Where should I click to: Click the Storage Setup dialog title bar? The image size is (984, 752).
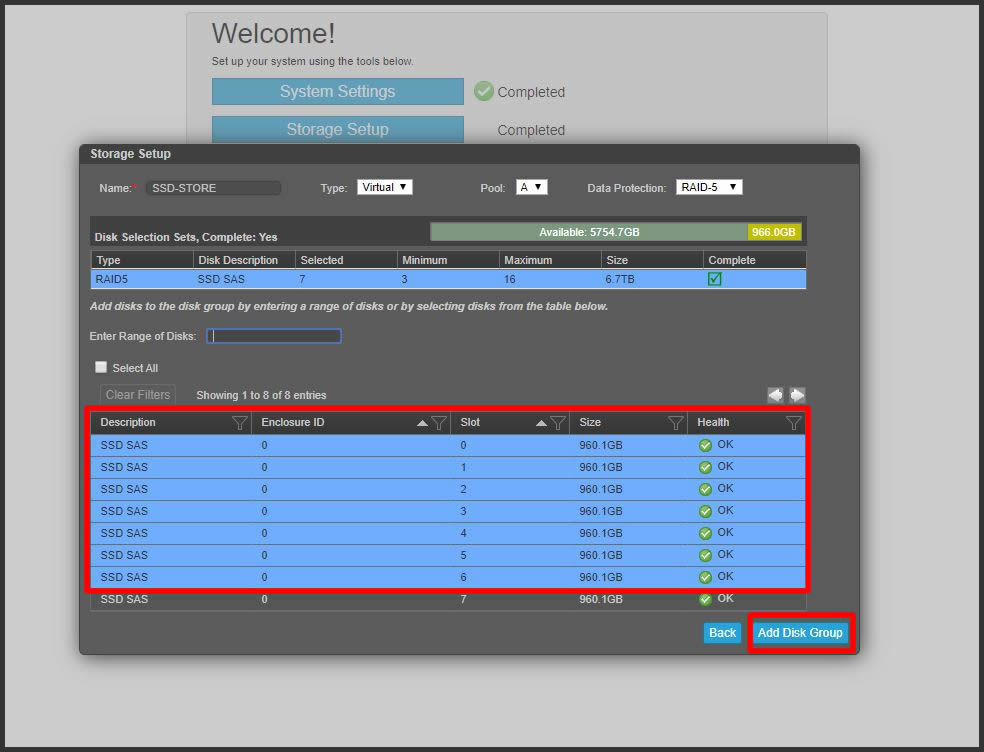469,154
